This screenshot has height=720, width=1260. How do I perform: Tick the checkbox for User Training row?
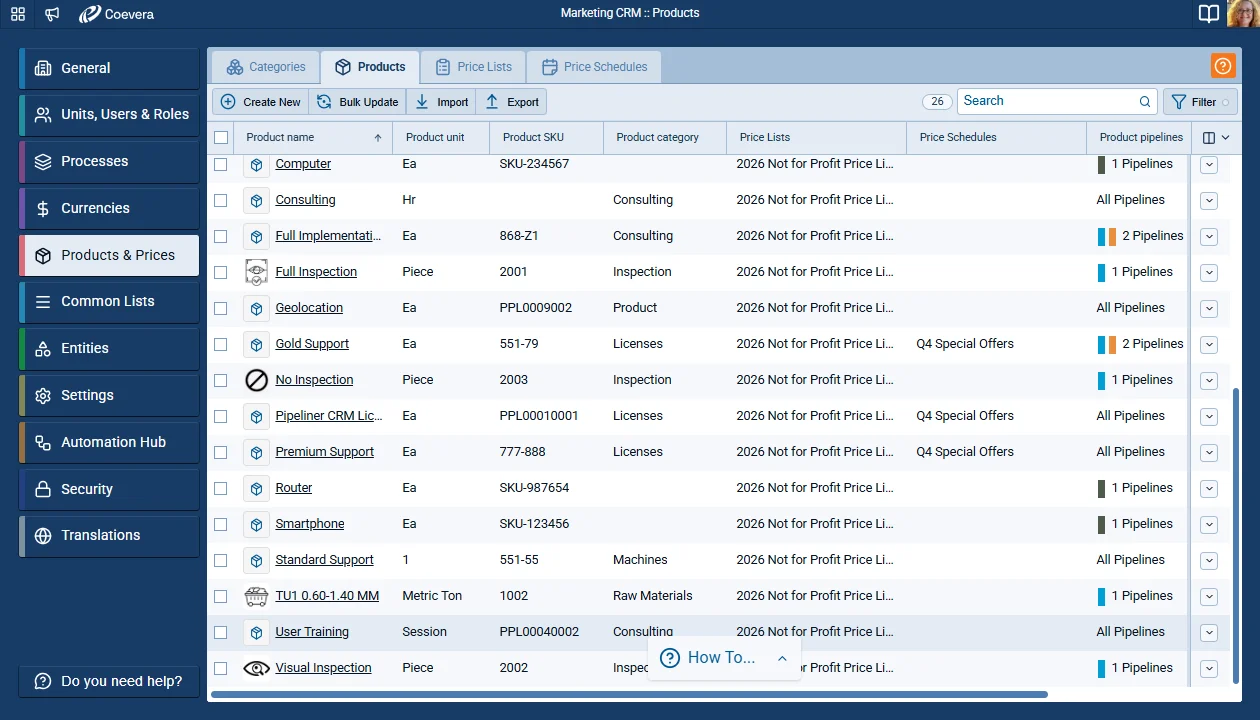click(x=221, y=632)
